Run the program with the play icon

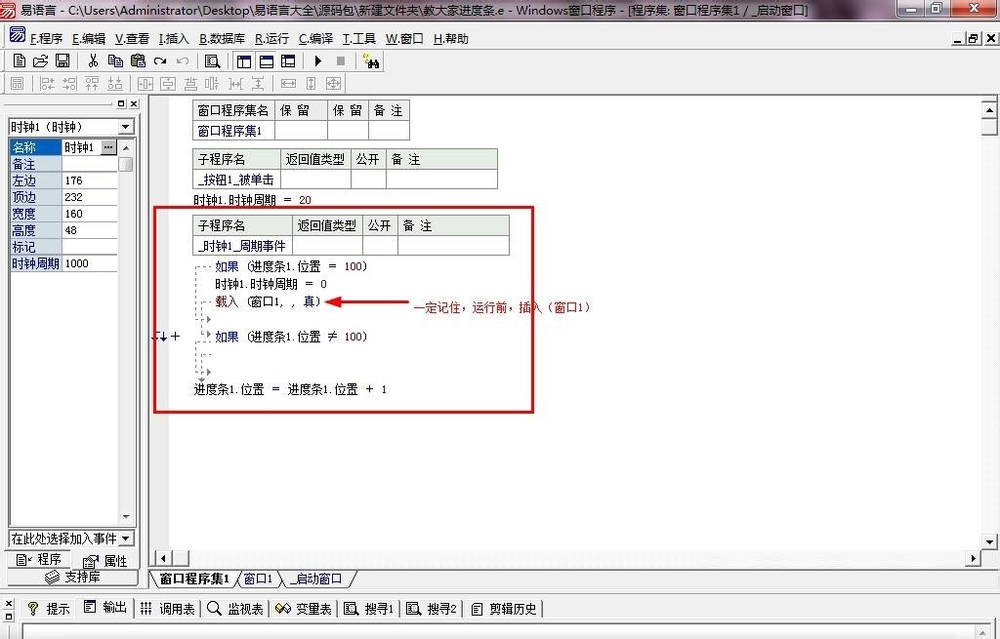318,61
